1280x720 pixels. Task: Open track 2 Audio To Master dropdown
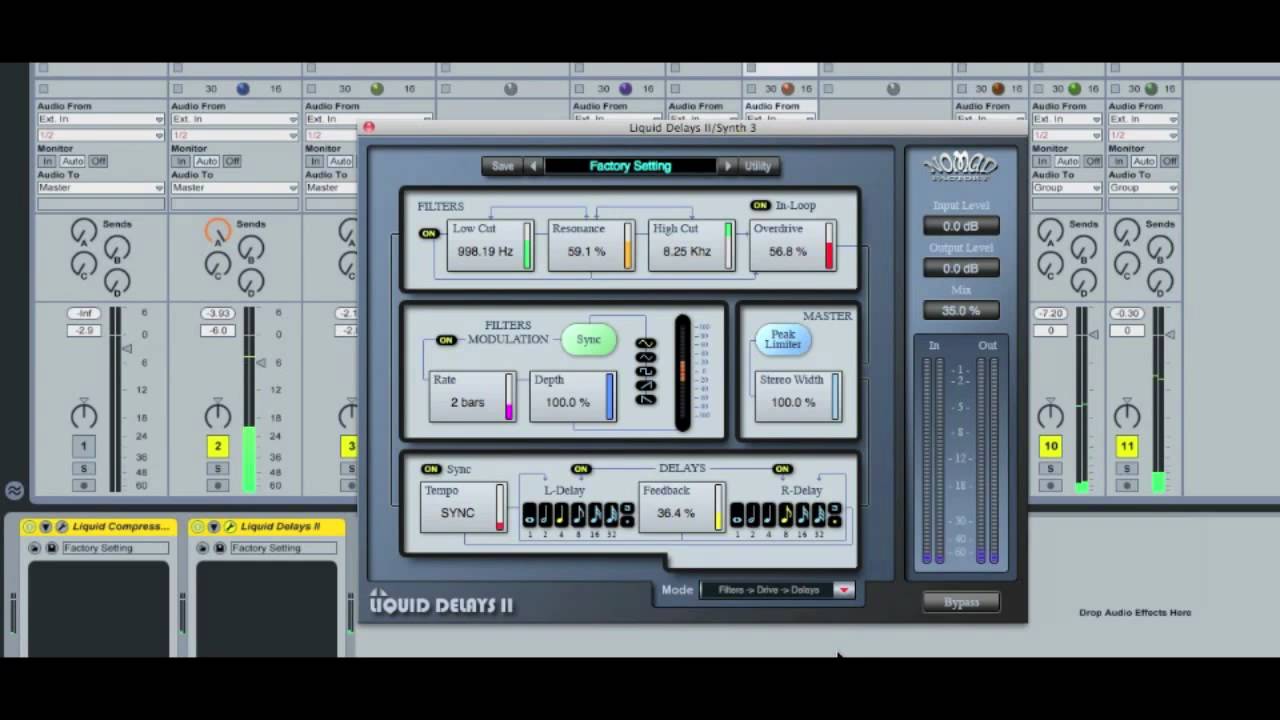[234, 187]
